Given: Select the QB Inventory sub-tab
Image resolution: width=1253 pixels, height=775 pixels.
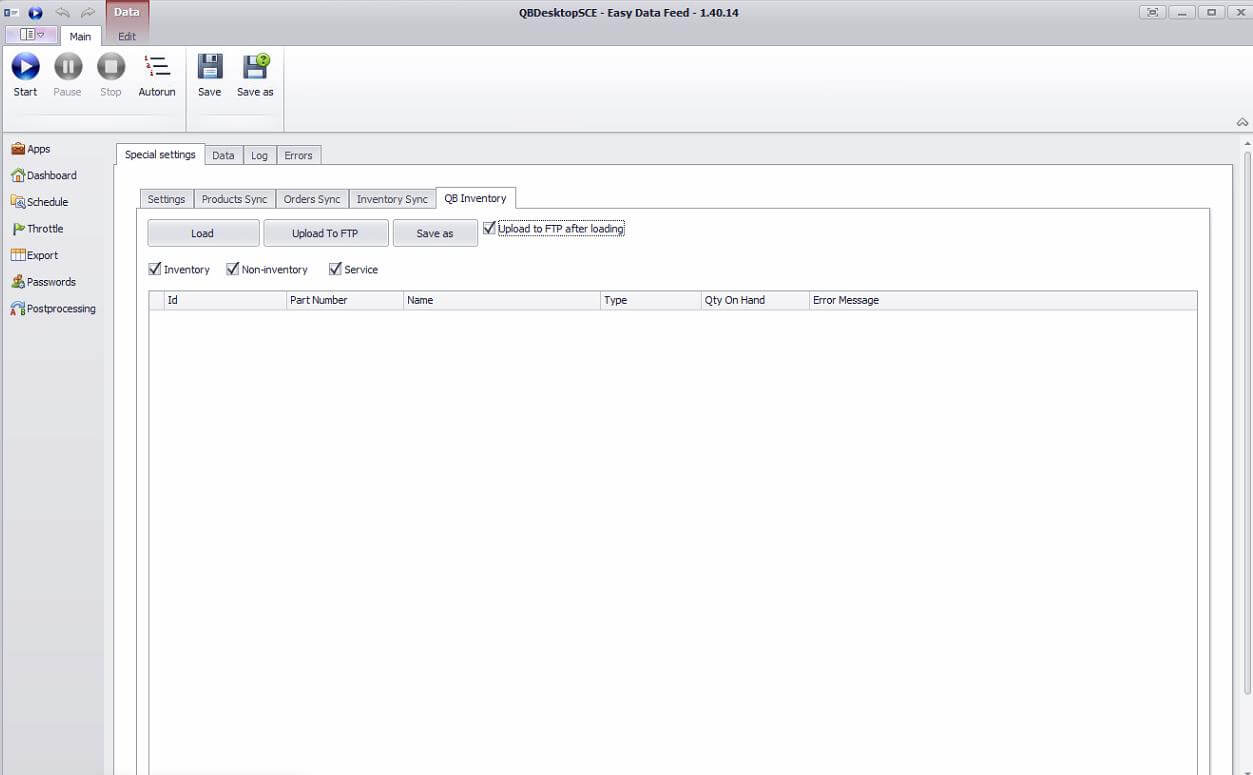Looking at the screenshot, I should point(476,198).
